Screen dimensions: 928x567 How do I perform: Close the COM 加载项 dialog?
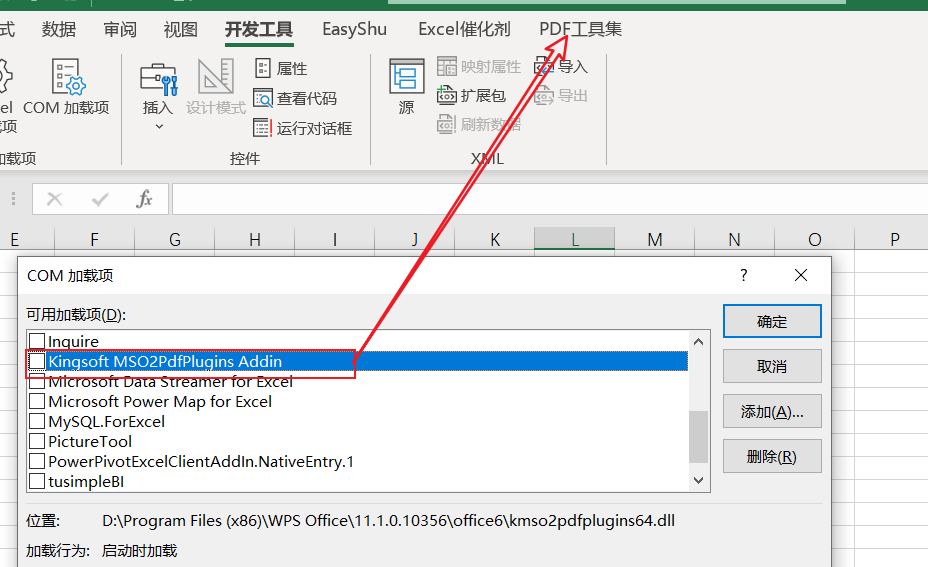click(801, 275)
